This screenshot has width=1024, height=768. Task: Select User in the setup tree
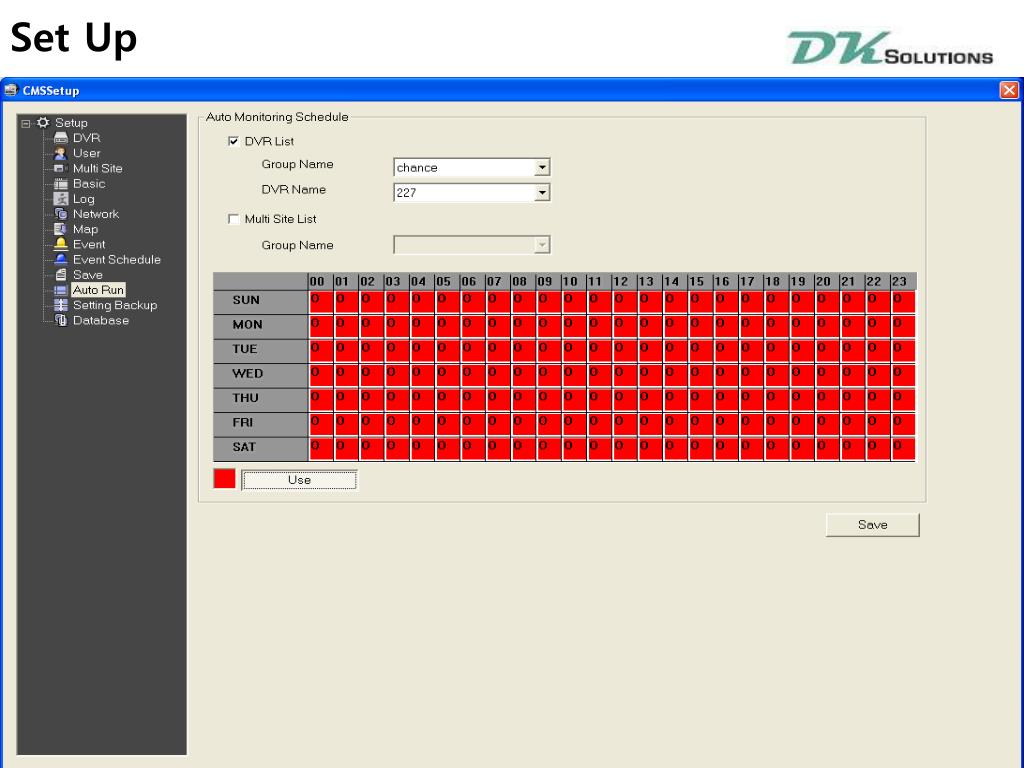86,153
